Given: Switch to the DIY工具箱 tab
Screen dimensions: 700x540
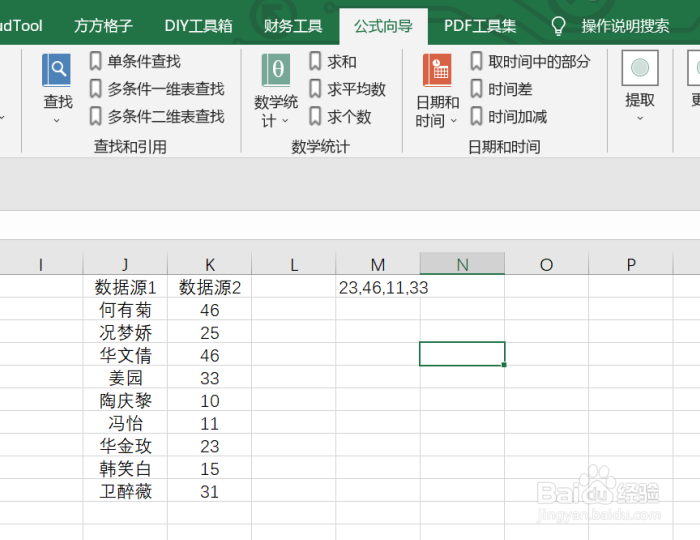Looking at the screenshot, I should pyautogui.click(x=198, y=26).
